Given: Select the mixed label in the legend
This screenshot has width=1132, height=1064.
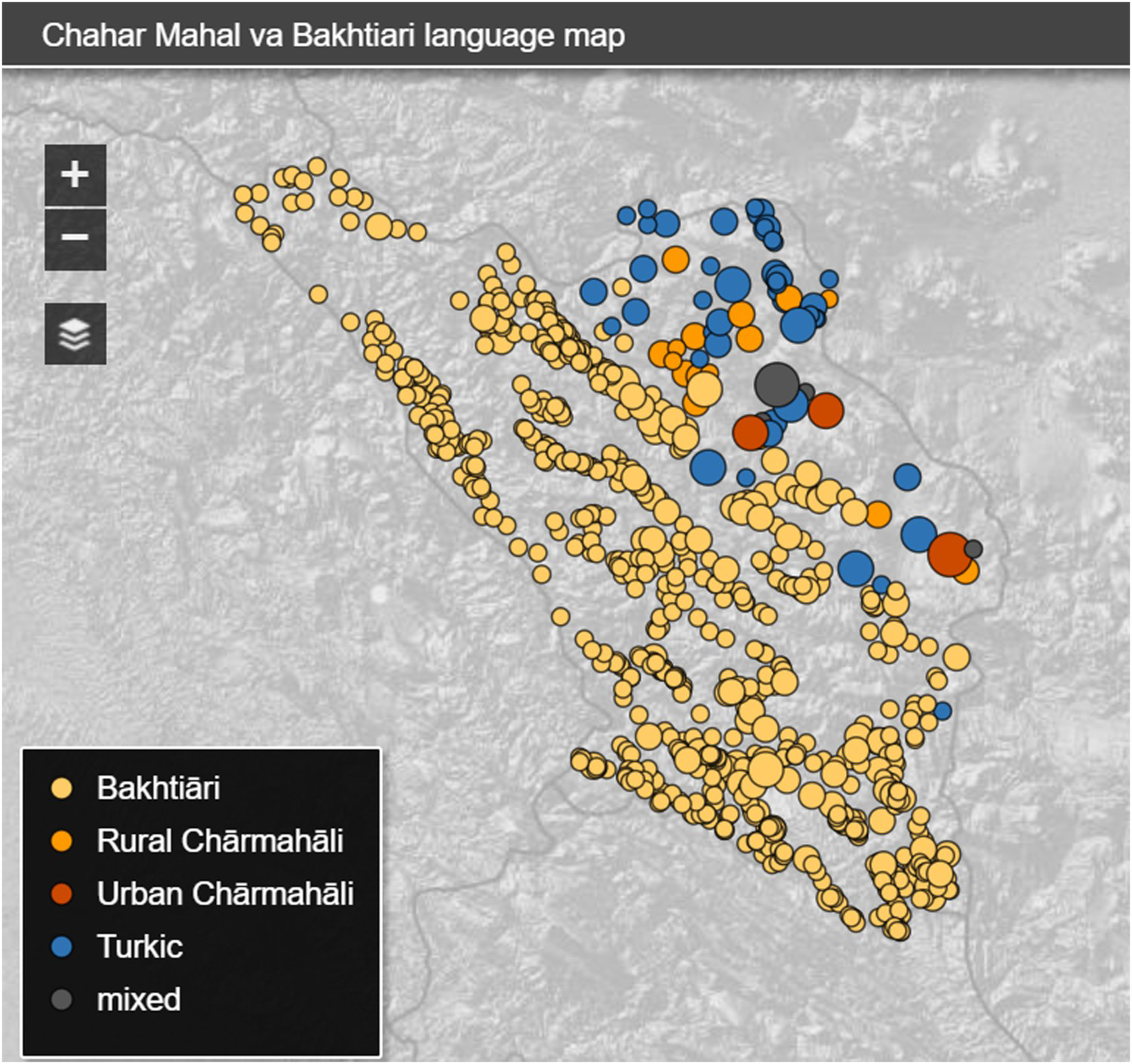Looking at the screenshot, I should pyautogui.click(x=139, y=1000).
